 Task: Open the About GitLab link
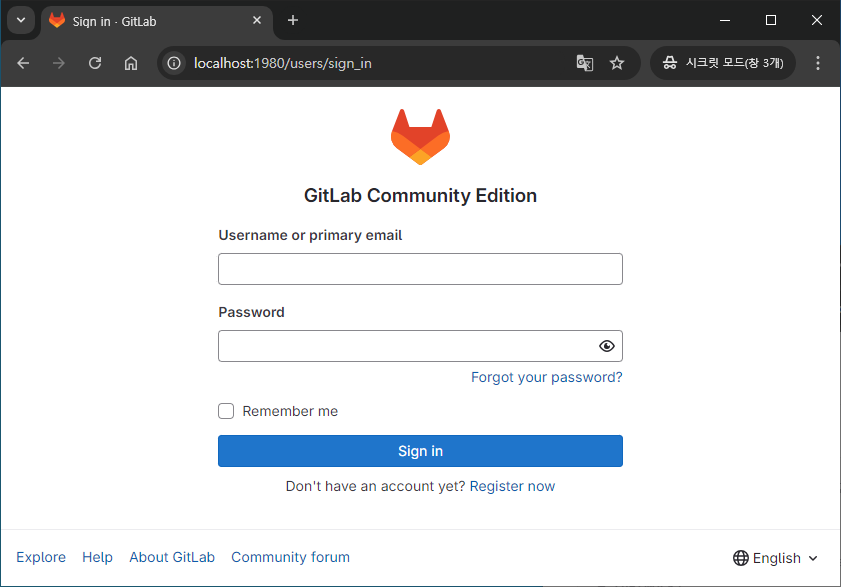coord(172,557)
